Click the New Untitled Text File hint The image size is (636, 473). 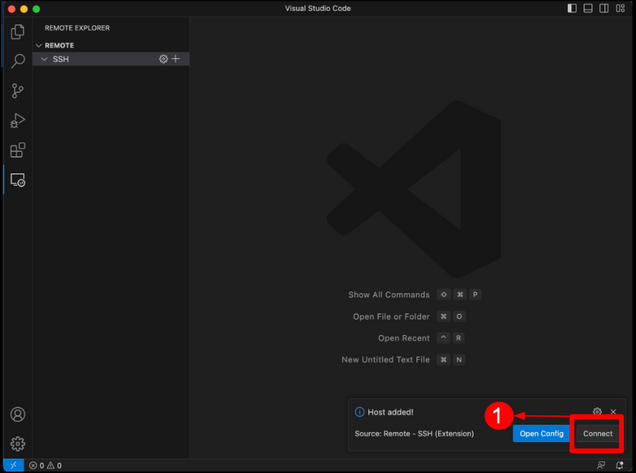385,359
